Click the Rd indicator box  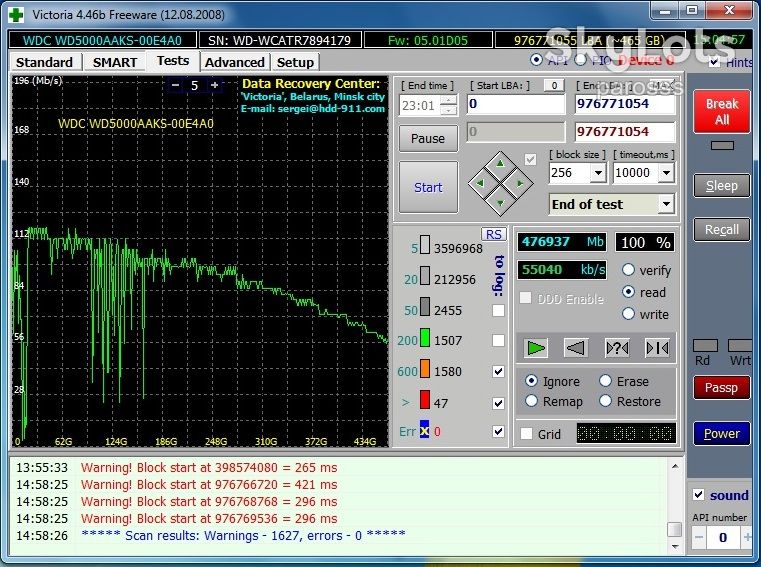pos(705,345)
